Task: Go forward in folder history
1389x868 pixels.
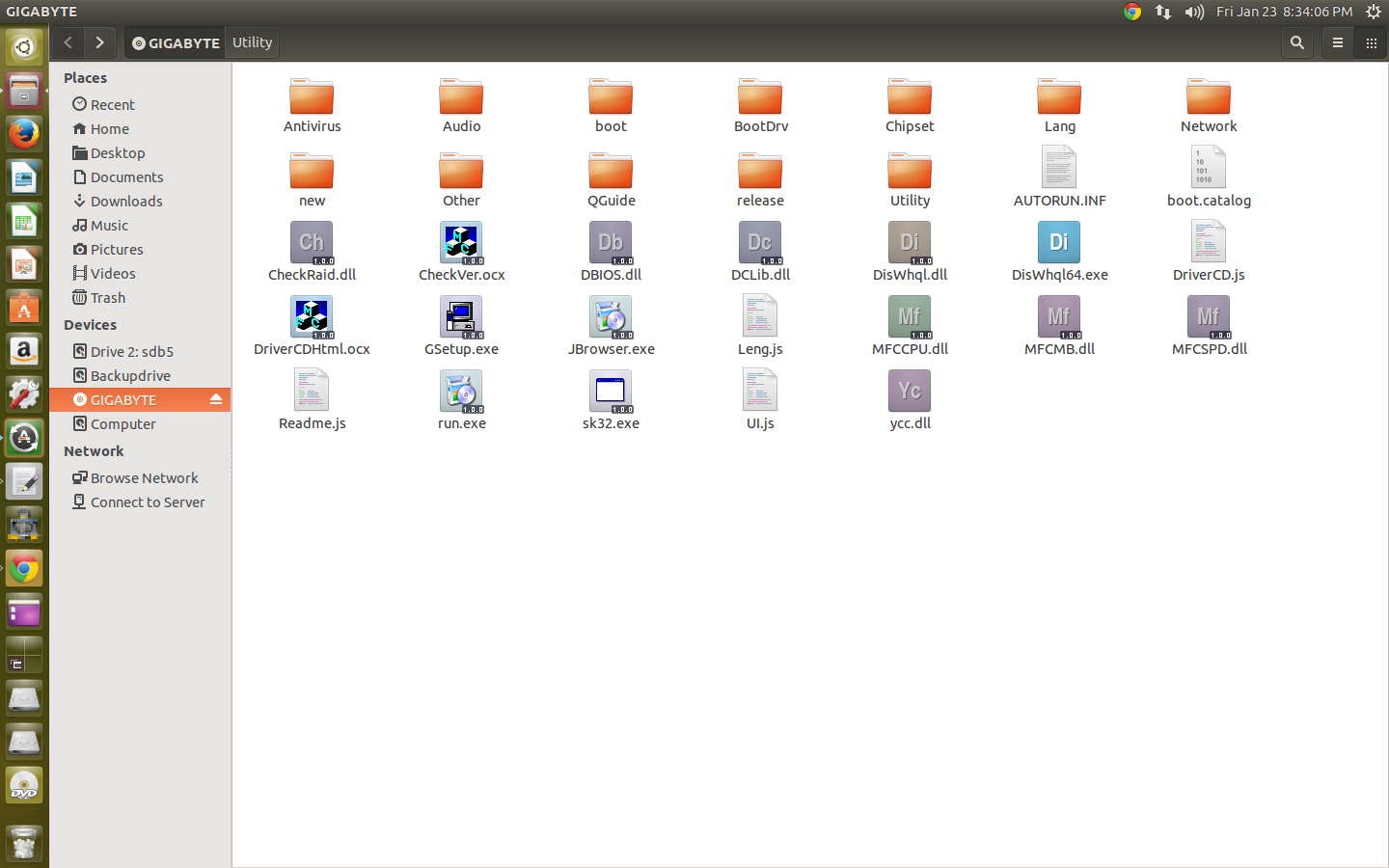Action: click(99, 42)
